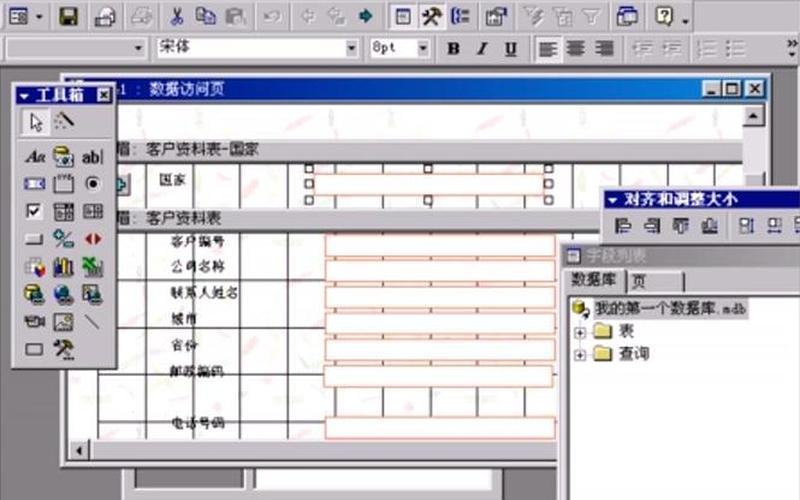Open the 8pt font size dropdown
The image size is (800, 500).
(x=423, y=48)
